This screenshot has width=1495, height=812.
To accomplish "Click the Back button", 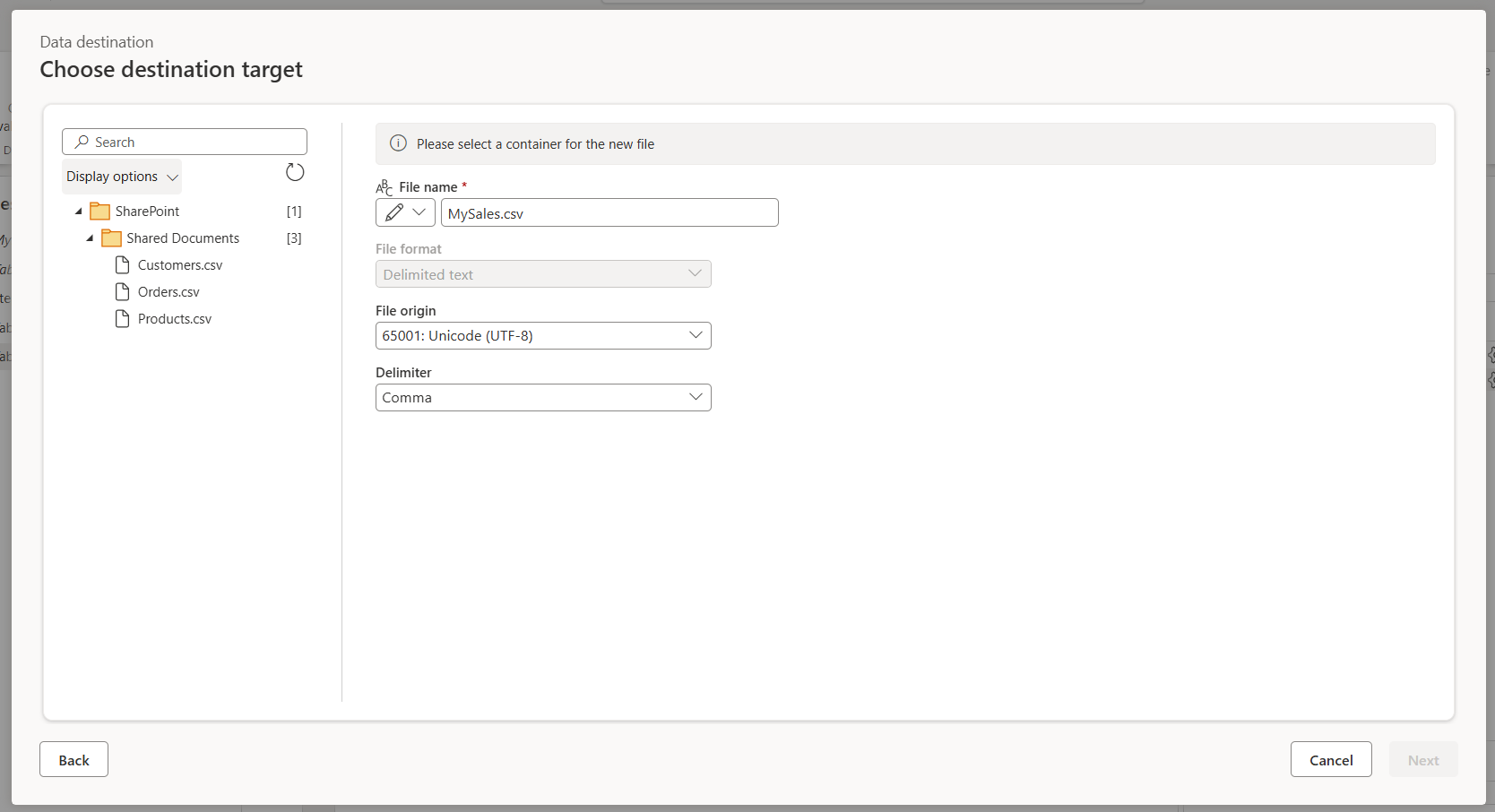I will click(73, 759).
